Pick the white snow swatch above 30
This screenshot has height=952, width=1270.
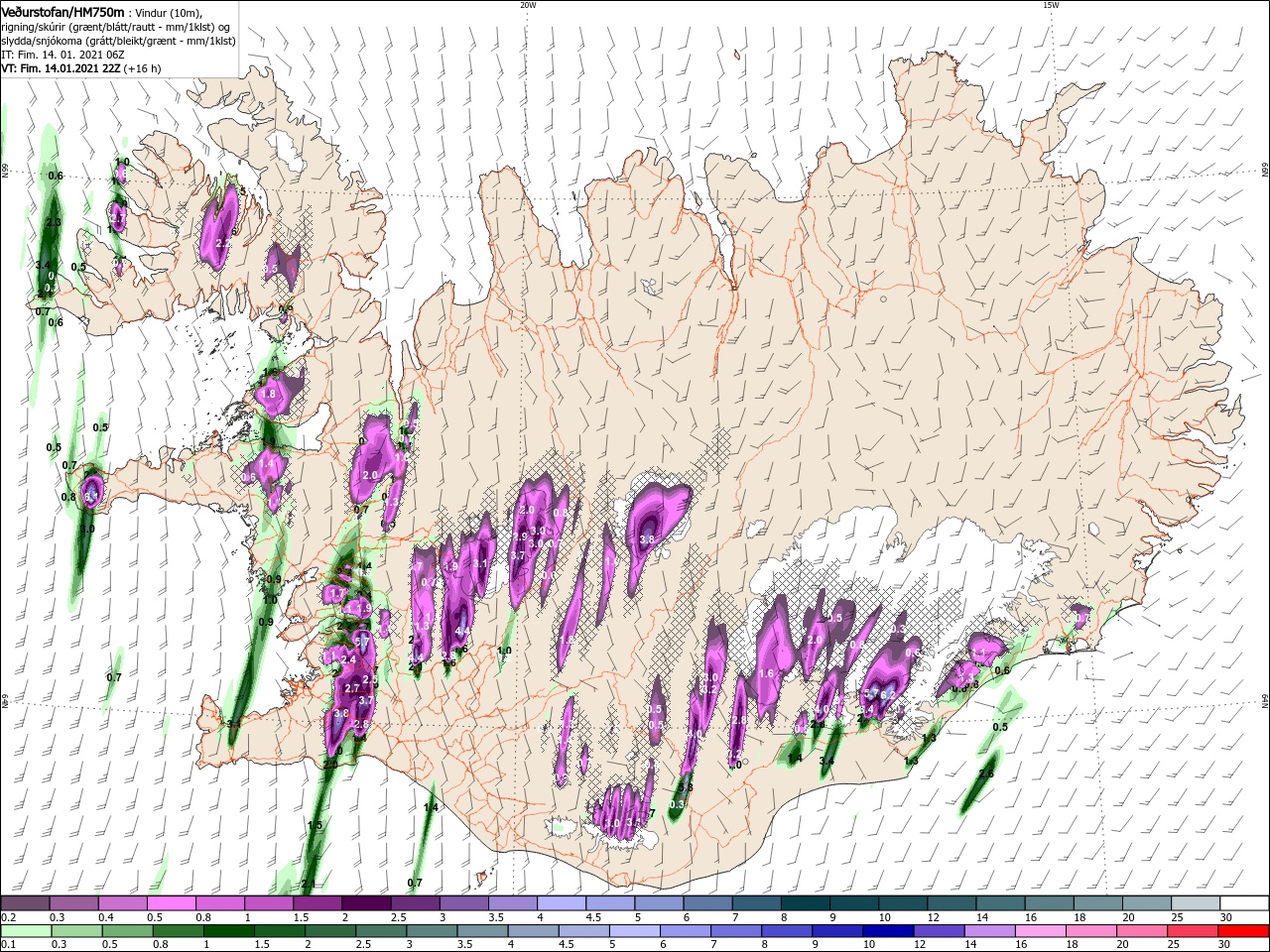point(1244,903)
